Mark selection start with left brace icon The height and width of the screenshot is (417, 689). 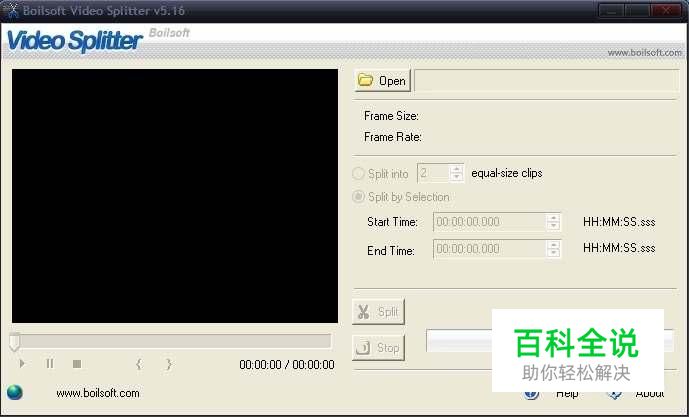(x=138, y=364)
